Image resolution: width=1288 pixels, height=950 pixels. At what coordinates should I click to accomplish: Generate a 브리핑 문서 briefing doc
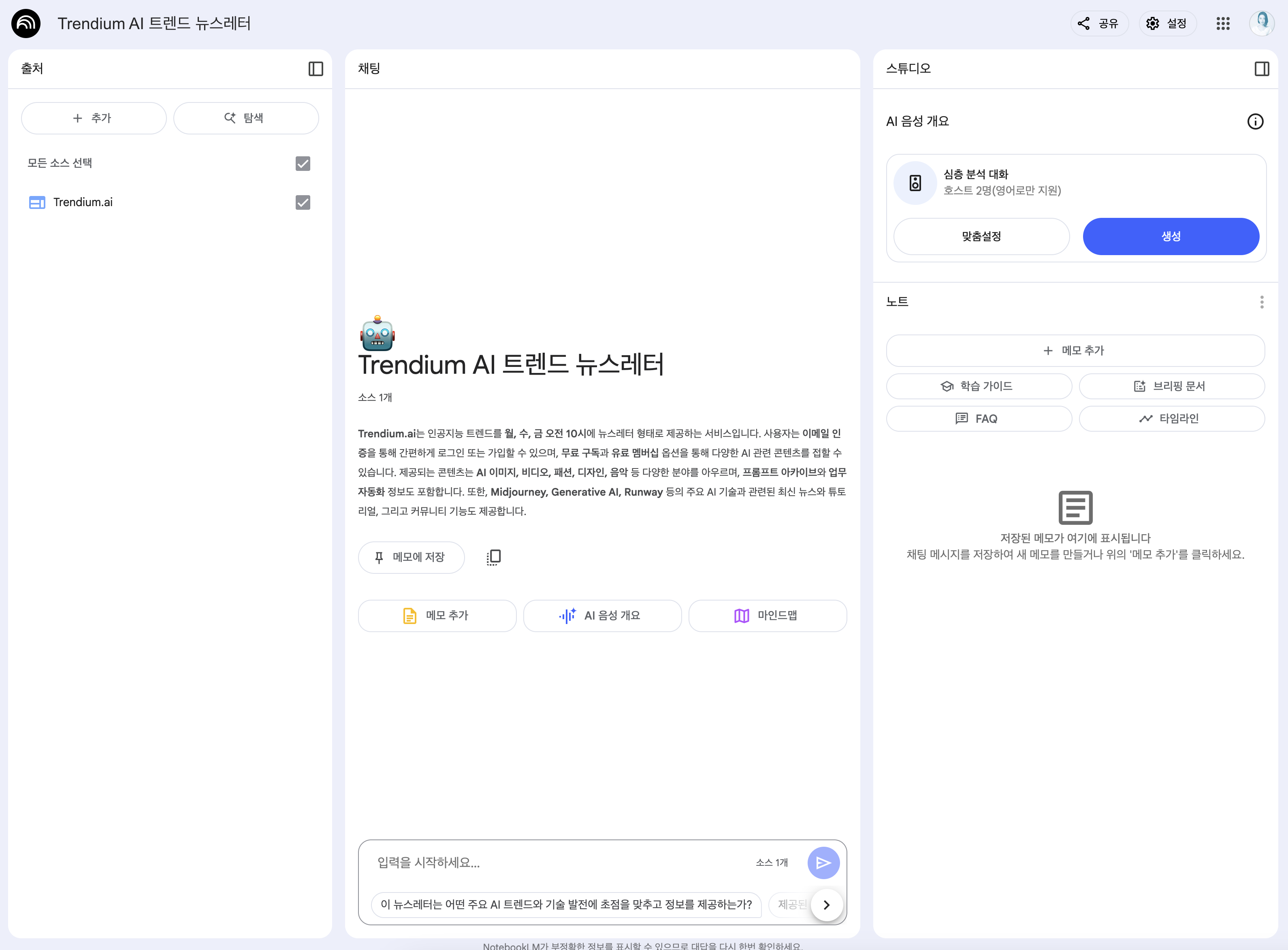click(x=1172, y=386)
